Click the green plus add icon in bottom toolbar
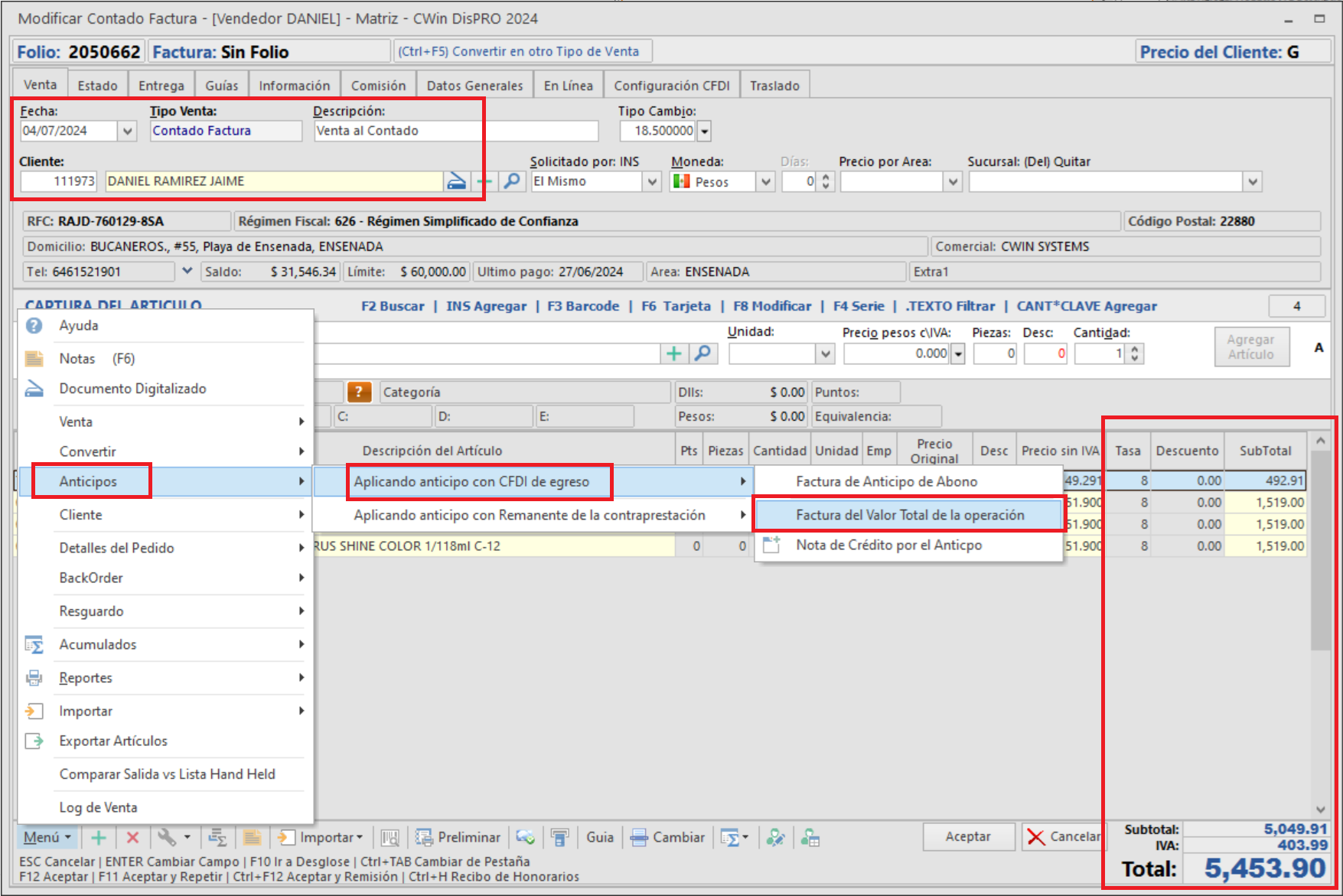This screenshot has height=896, width=1343. (99, 837)
